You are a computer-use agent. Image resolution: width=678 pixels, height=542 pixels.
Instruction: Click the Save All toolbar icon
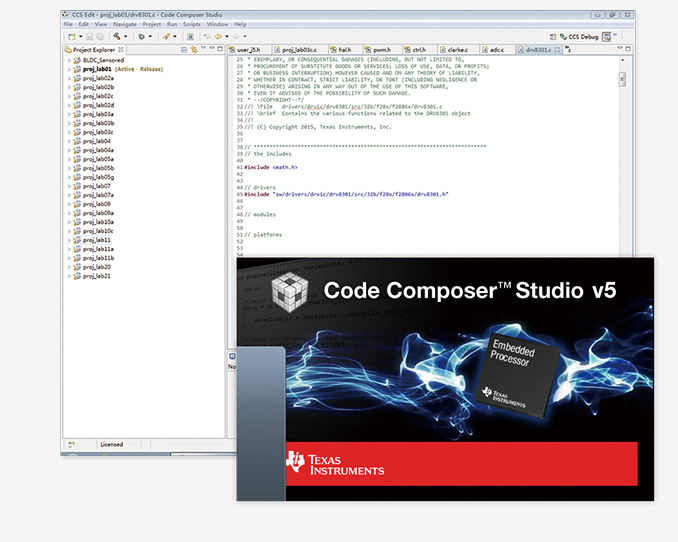click(x=100, y=37)
